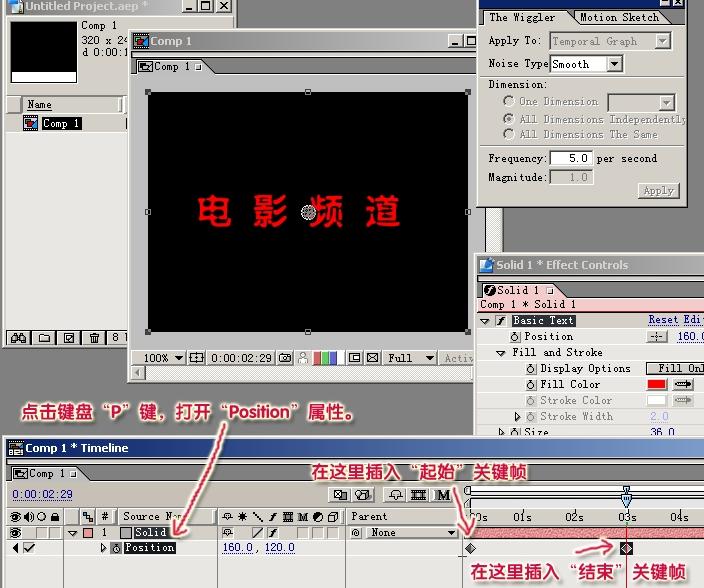Collapse the Solid layer twirl-down triangle

click(x=73, y=533)
